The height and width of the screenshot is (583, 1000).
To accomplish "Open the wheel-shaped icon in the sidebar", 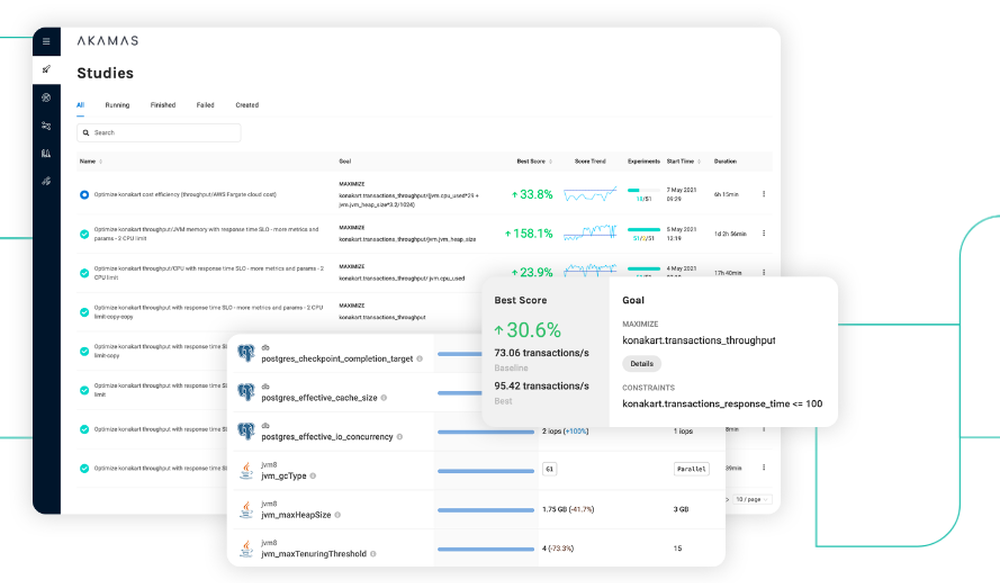I will [46, 98].
